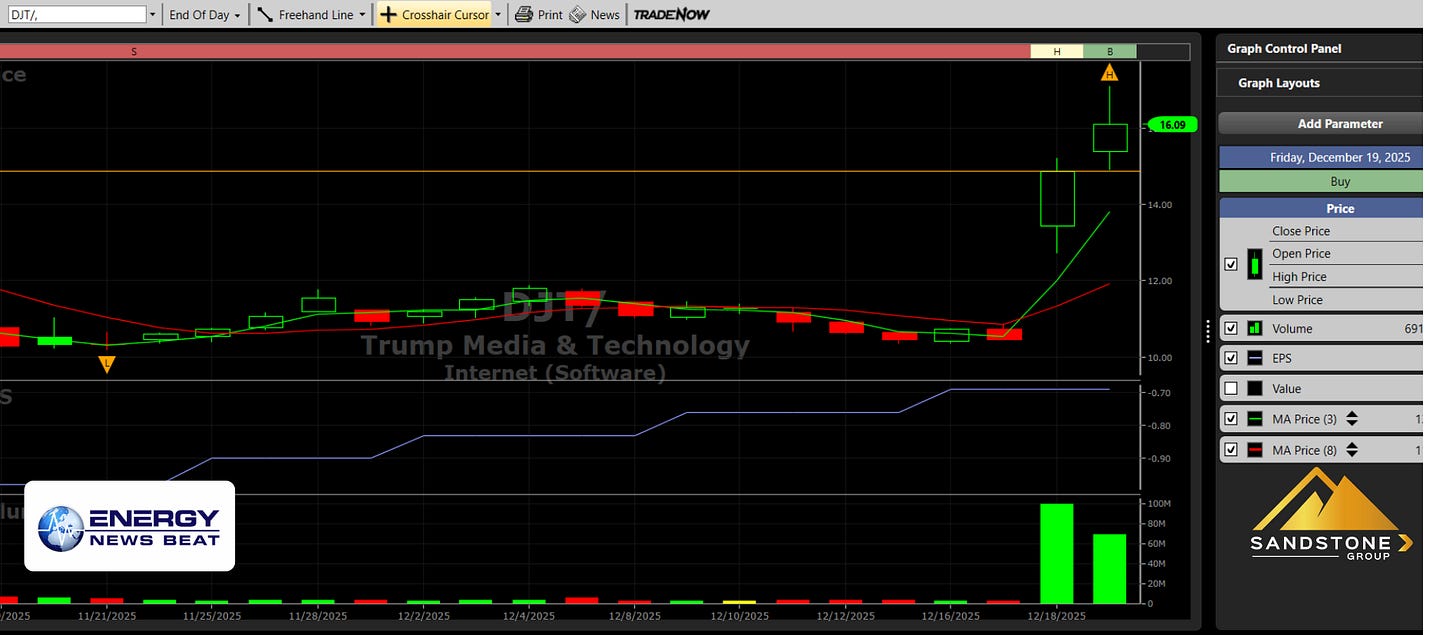Click the 12/18/2025 green volume bar

(x=1056, y=553)
